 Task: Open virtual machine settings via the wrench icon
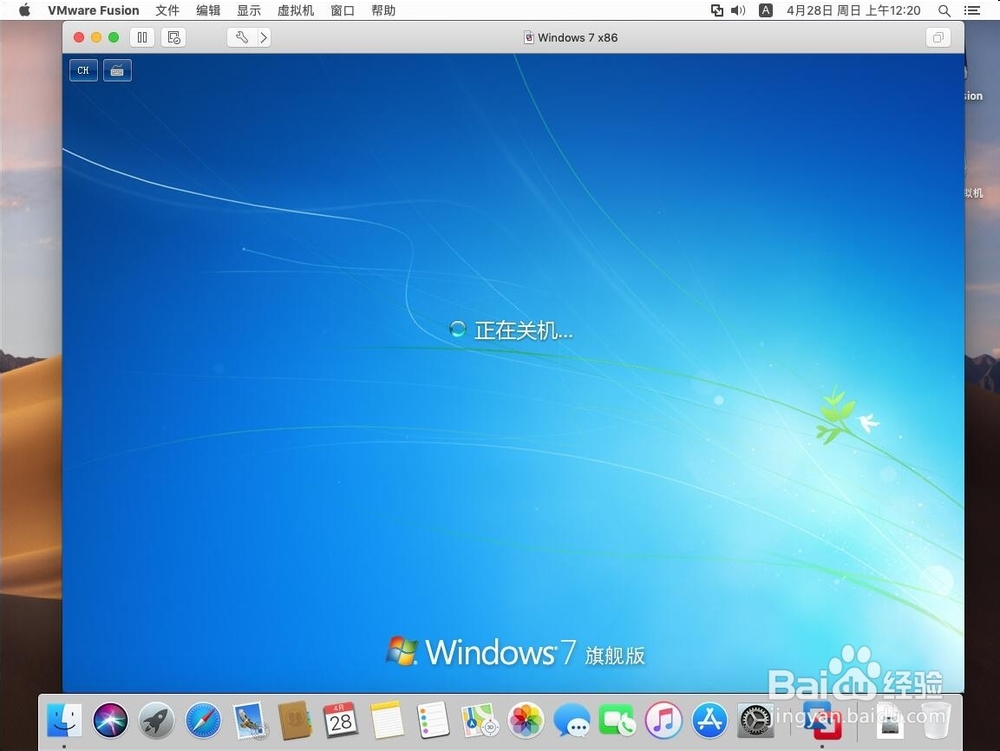tap(240, 37)
